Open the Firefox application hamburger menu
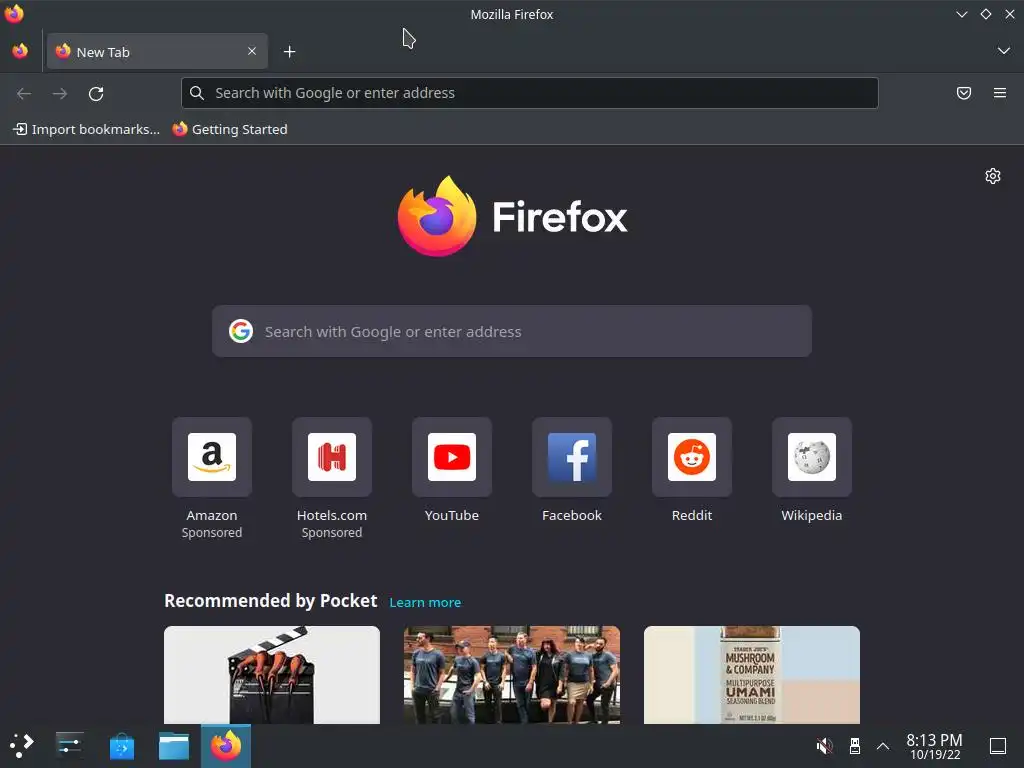Screen dimensions: 1024x768 click(x=1000, y=93)
